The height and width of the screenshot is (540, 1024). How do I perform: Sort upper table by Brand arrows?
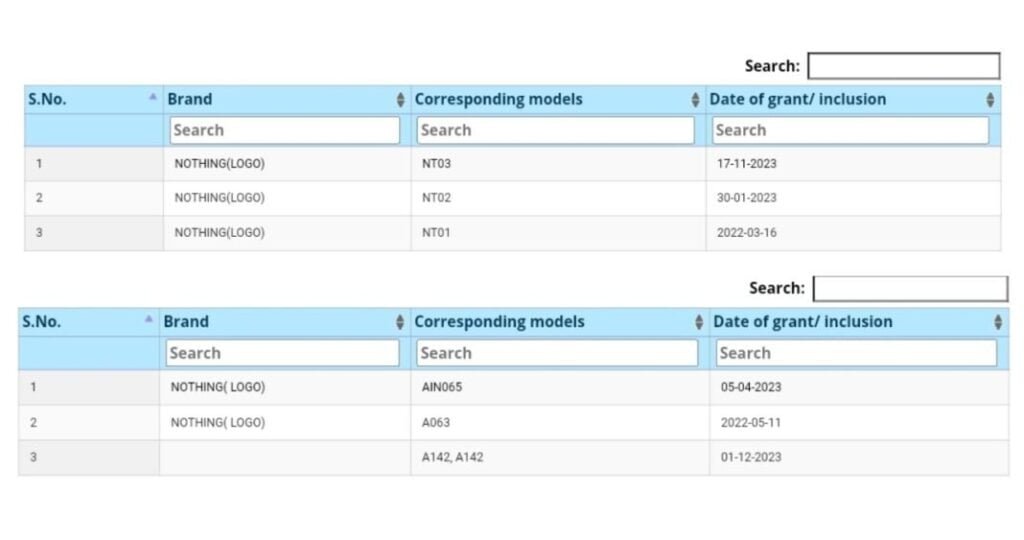(x=400, y=99)
